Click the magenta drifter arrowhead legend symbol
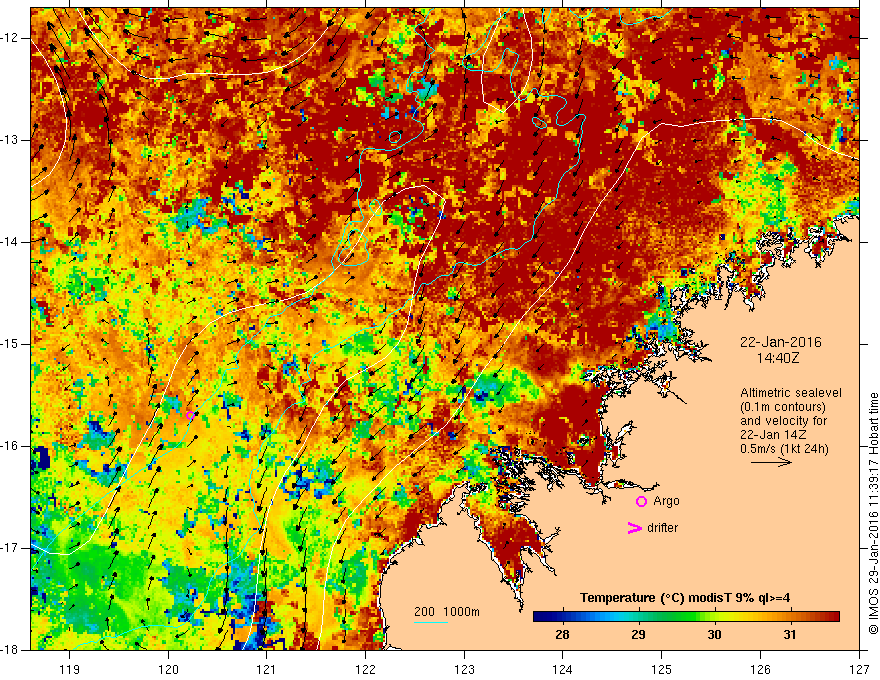The height and width of the screenshot is (680, 880). 634,528
